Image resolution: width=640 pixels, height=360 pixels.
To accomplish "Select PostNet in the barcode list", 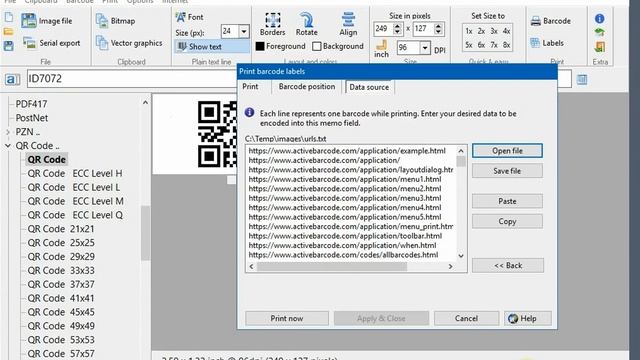I will click(32, 118).
